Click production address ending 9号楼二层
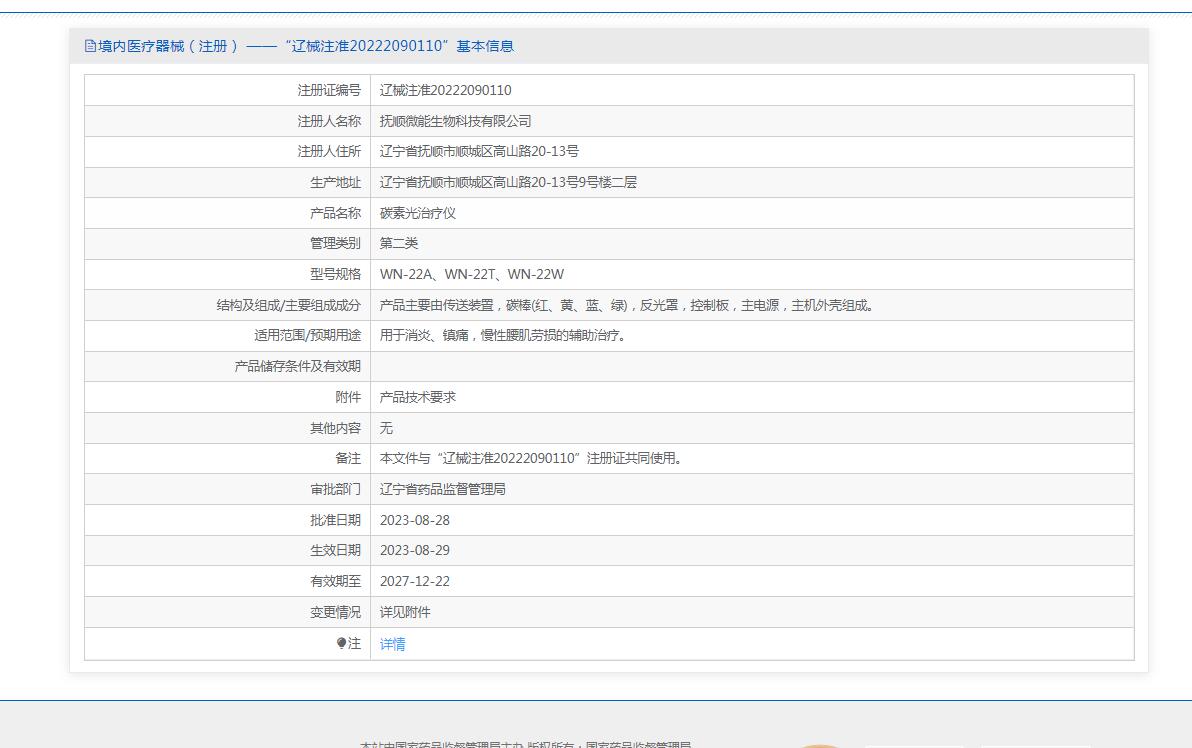 [x=508, y=182]
